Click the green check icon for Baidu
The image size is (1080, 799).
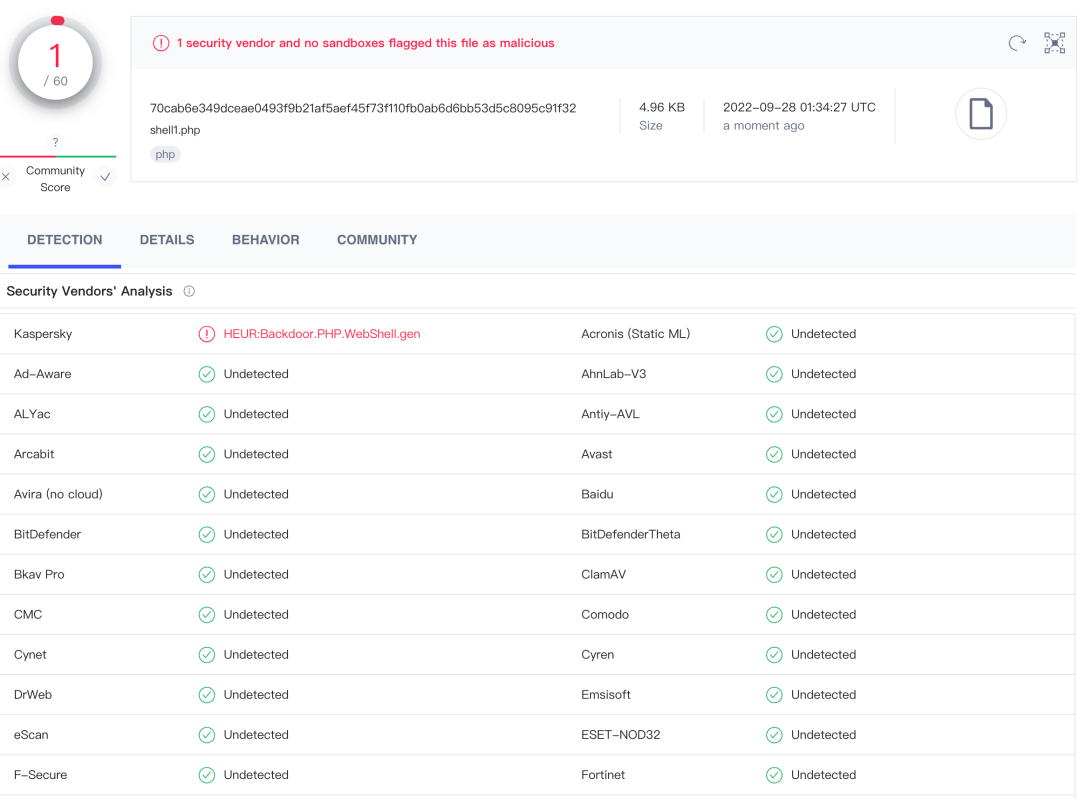pos(774,495)
